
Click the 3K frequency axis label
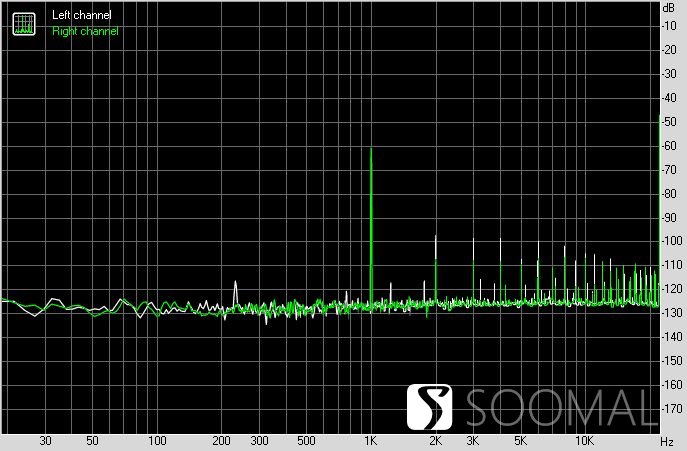coord(473,441)
